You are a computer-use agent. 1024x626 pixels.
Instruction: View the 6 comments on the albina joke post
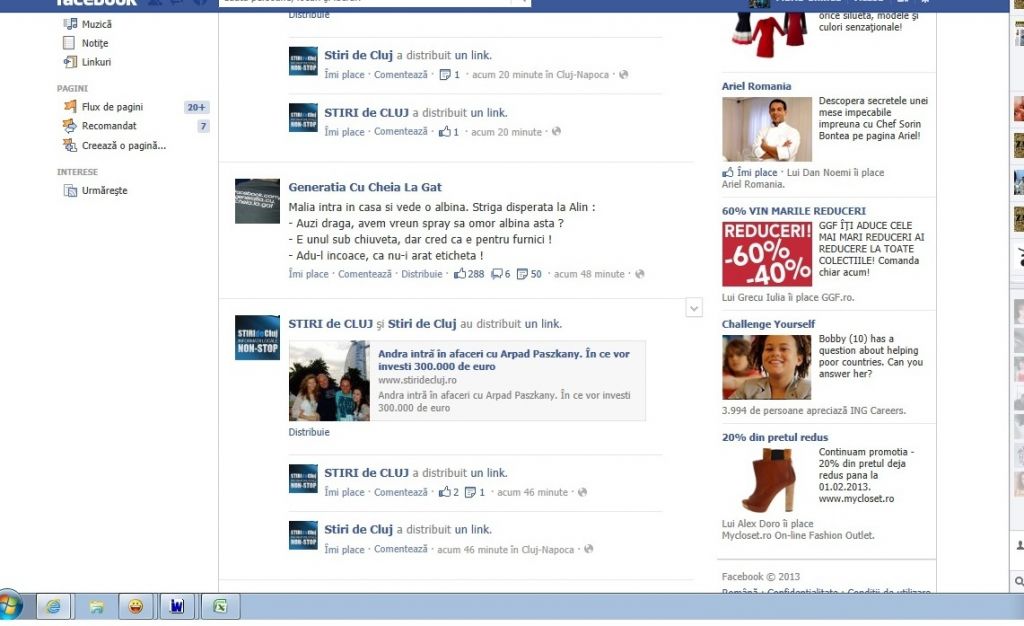[x=500, y=274]
